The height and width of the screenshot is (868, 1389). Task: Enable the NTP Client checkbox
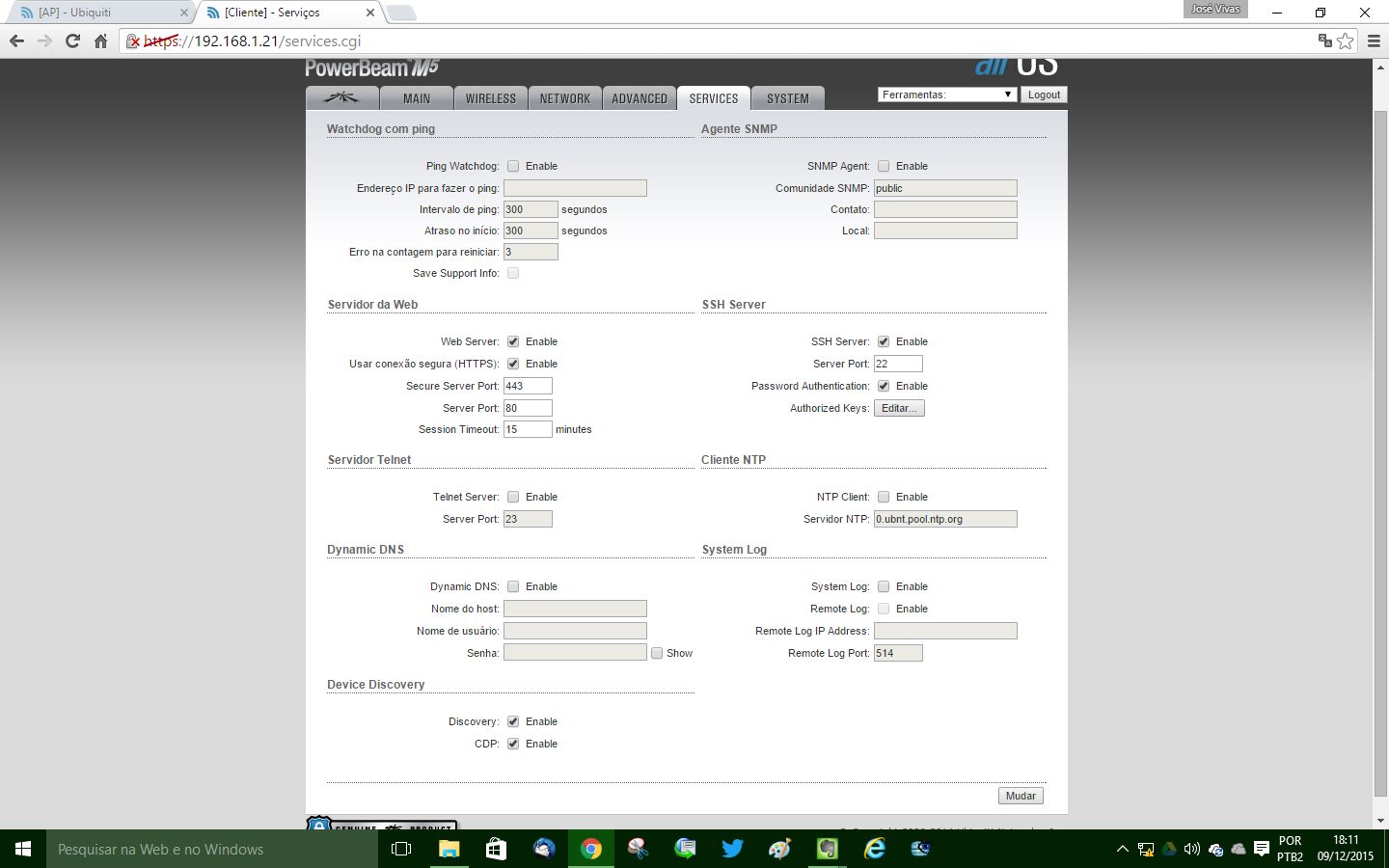[x=884, y=497]
